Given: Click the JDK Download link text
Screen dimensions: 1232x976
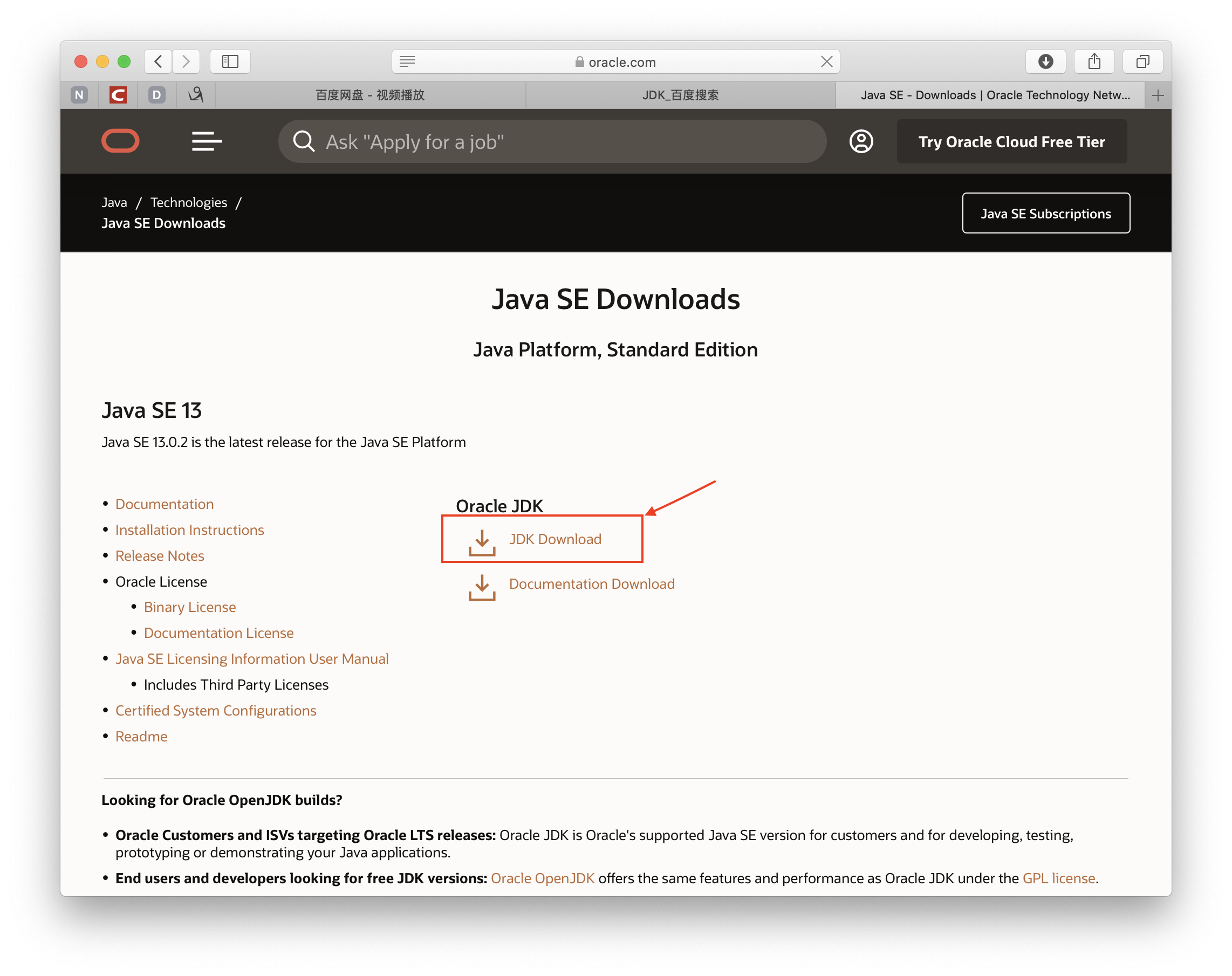Looking at the screenshot, I should pos(555,539).
